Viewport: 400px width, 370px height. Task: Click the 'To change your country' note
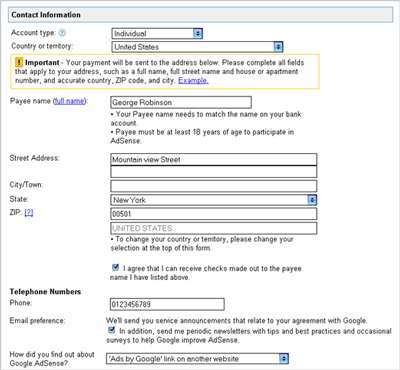pos(202,244)
